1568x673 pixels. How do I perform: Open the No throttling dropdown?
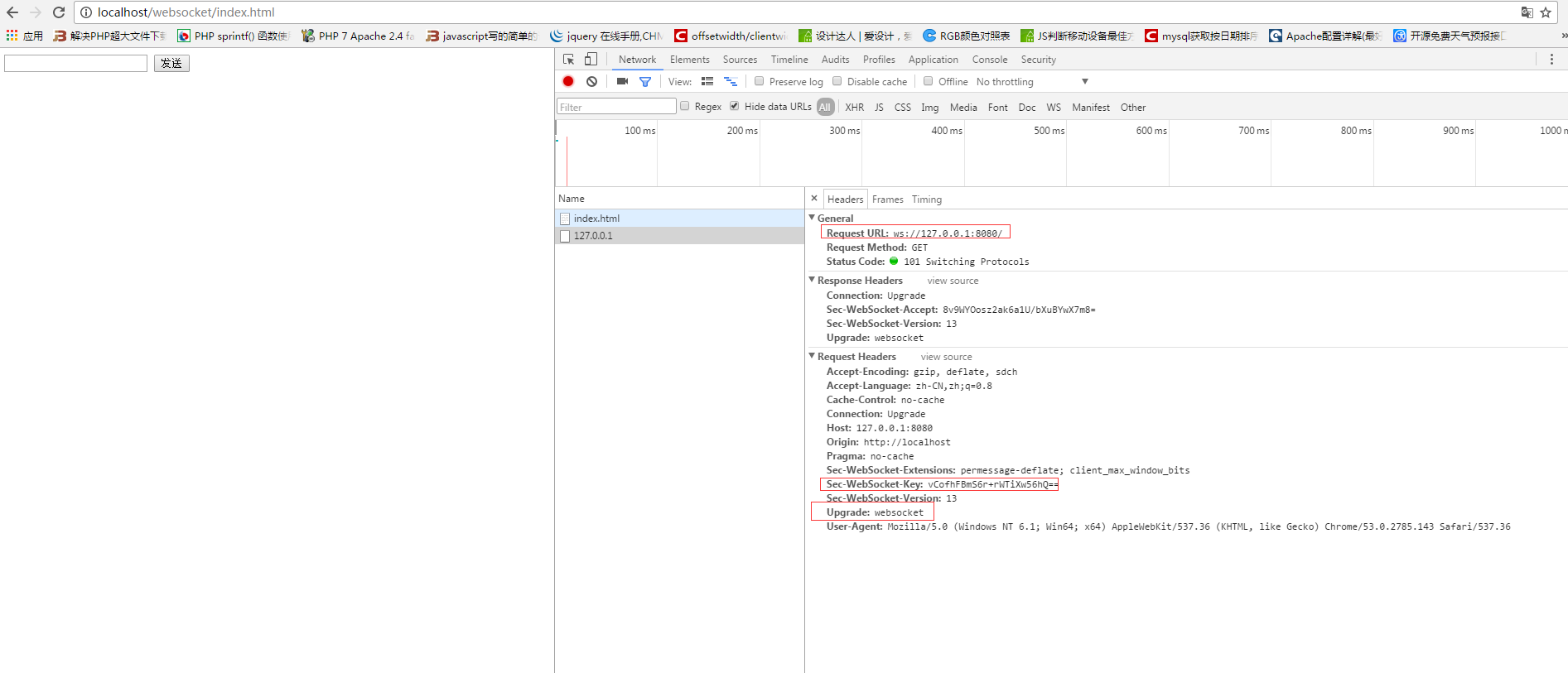tap(1032, 82)
